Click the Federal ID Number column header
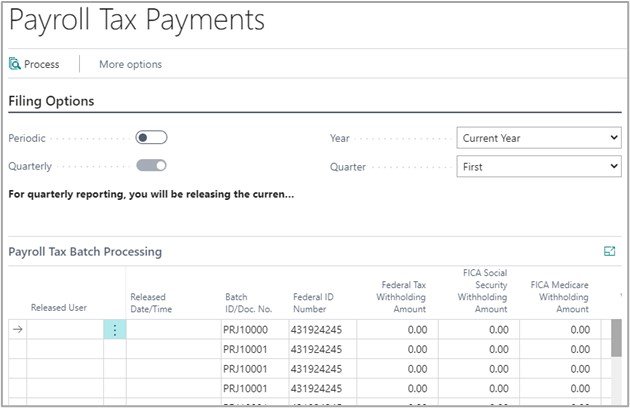Screen dimensions: 630x408 tap(313, 303)
